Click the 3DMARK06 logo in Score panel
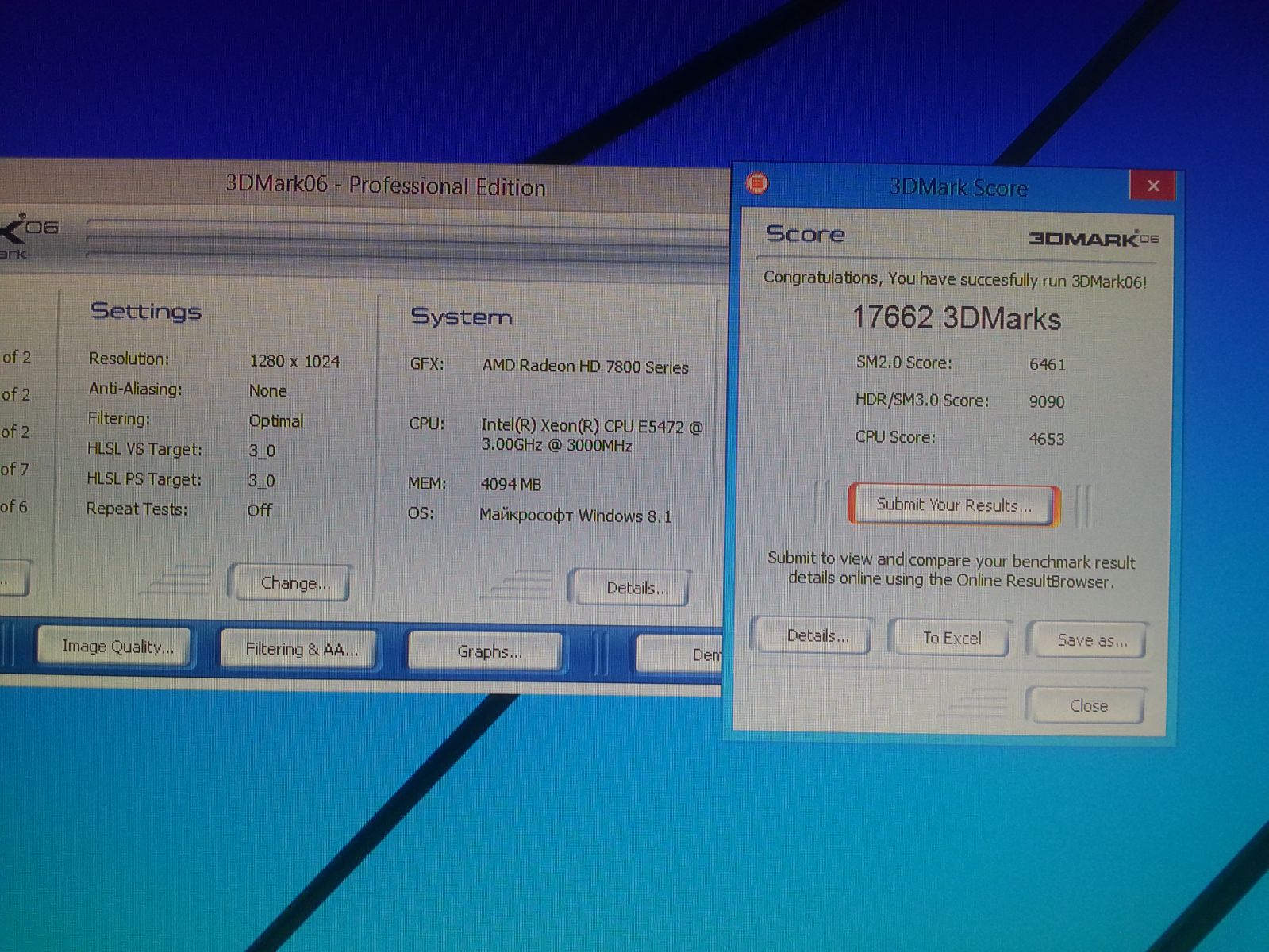 click(x=1093, y=238)
